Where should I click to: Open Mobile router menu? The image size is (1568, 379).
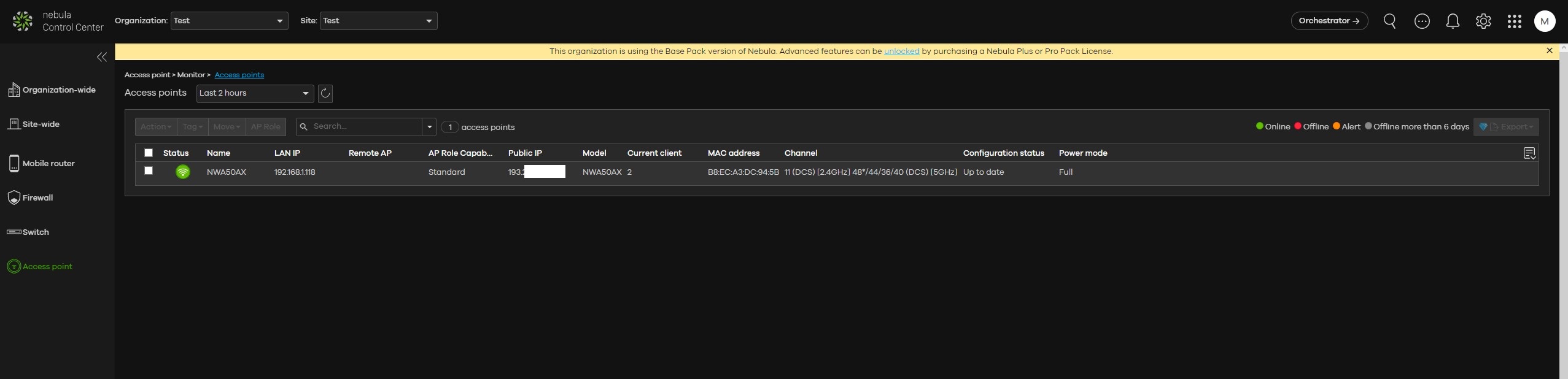click(x=49, y=163)
